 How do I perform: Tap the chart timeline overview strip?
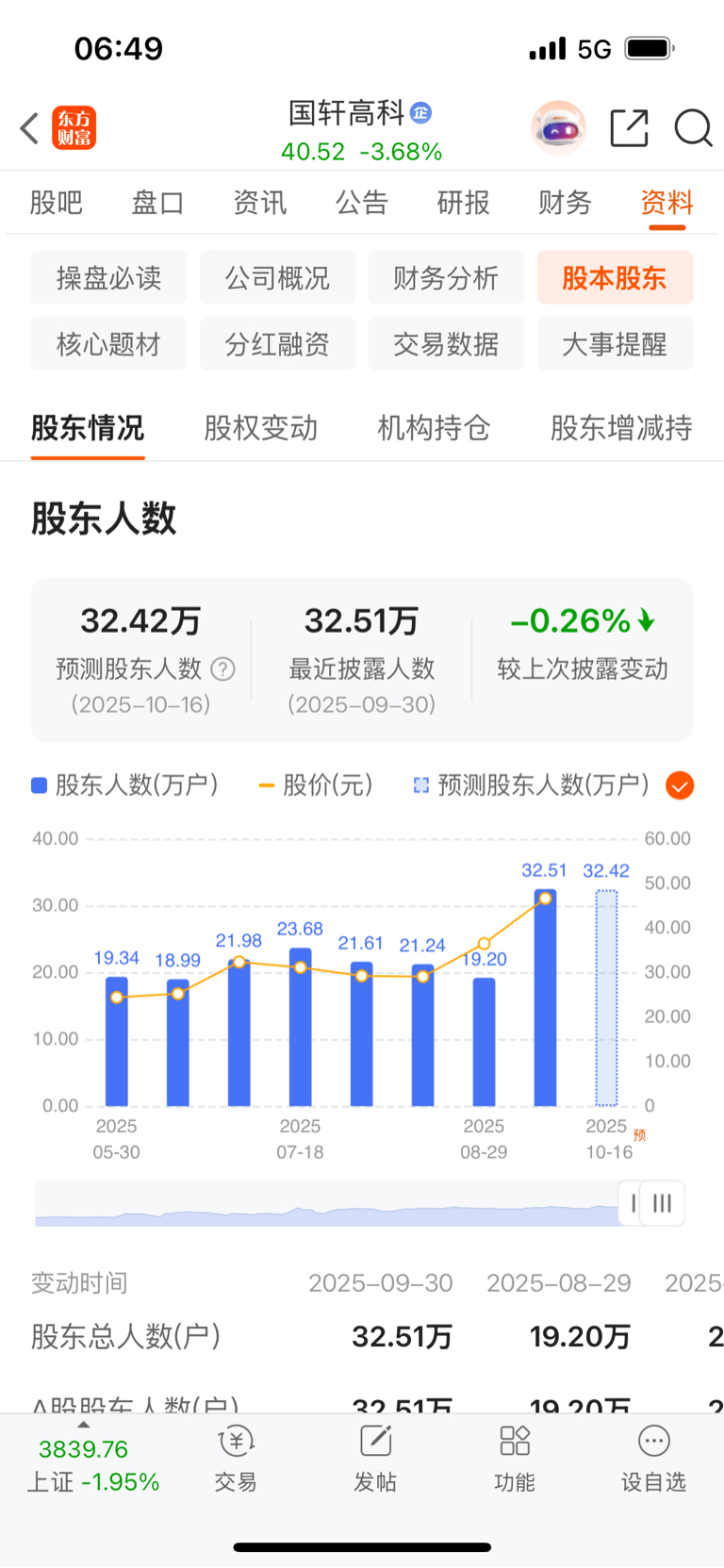[x=326, y=1203]
